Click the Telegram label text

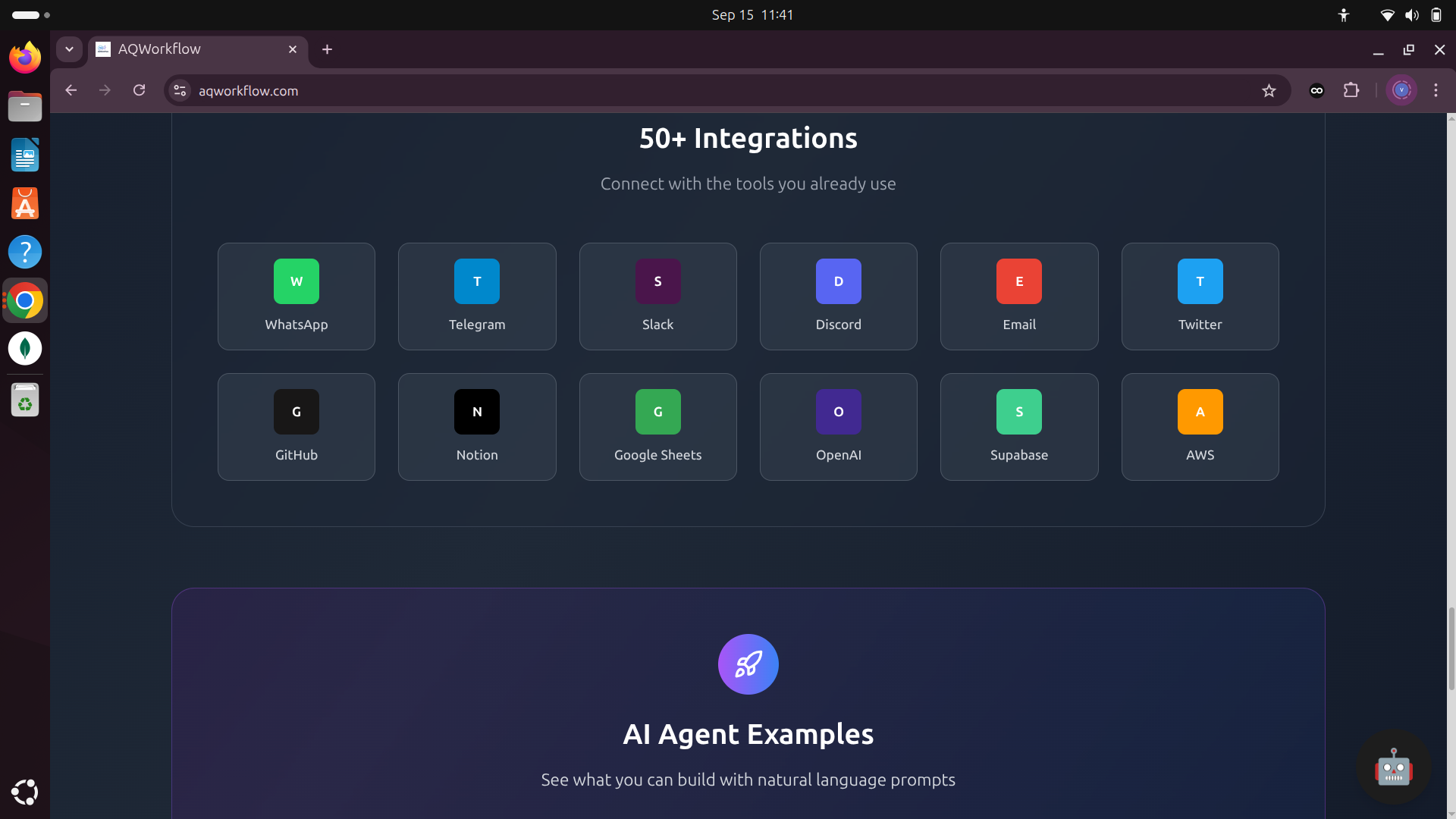[477, 325]
